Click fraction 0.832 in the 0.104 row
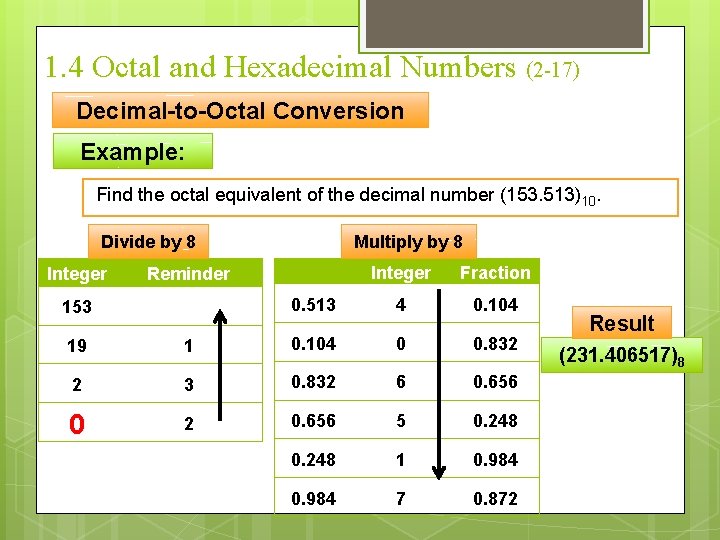The height and width of the screenshot is (540, 720). (495, 343)
